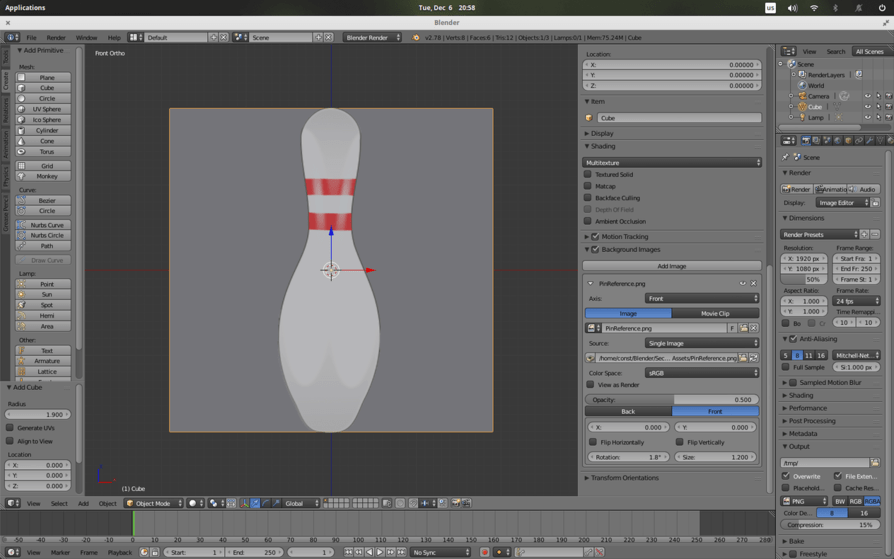This screenshot has width=894, height=559.
Task: Enable Flip Horizontally checkbox
Action: [593, 442]
